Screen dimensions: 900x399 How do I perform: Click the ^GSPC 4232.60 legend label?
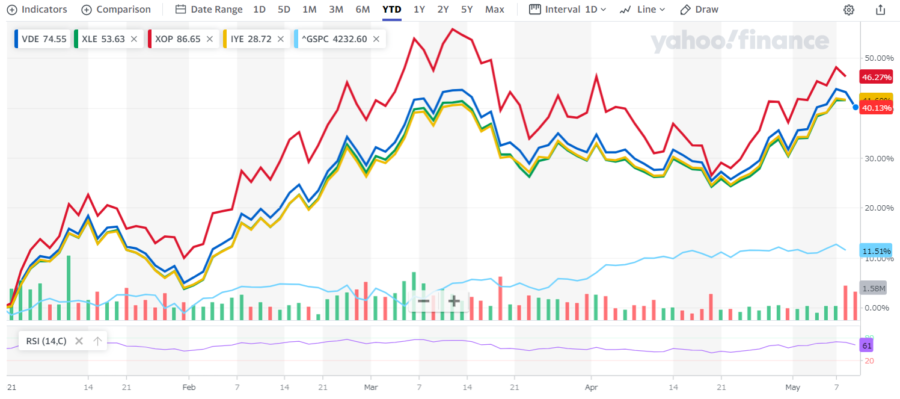pyautogui.click(x=335, y=39)
